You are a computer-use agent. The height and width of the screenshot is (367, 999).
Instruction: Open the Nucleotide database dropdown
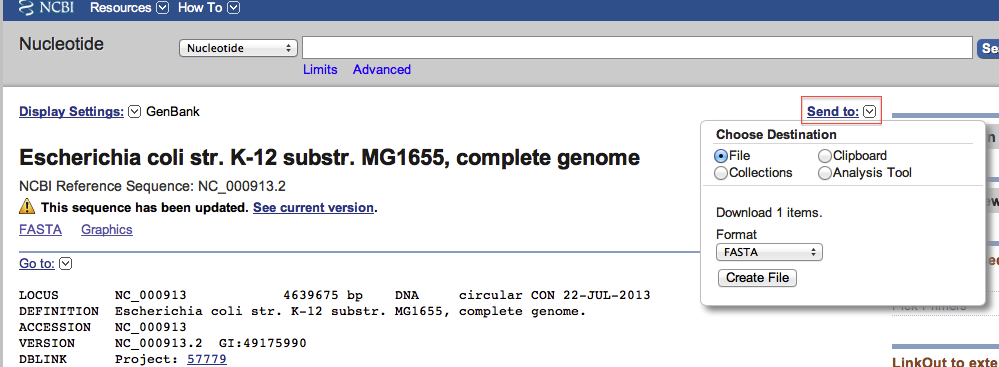(x=239, y=48)
